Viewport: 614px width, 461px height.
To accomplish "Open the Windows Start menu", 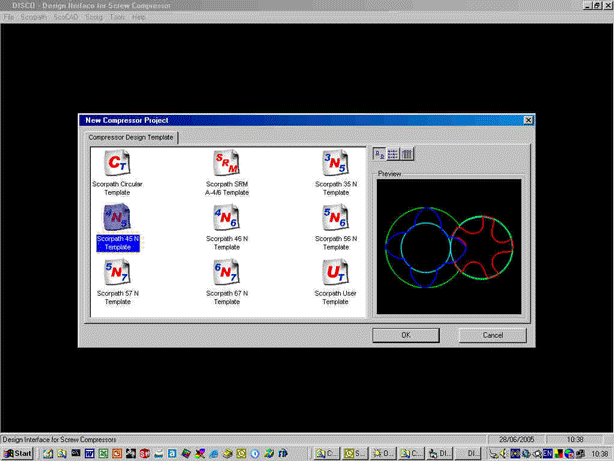I will point(18,454).
